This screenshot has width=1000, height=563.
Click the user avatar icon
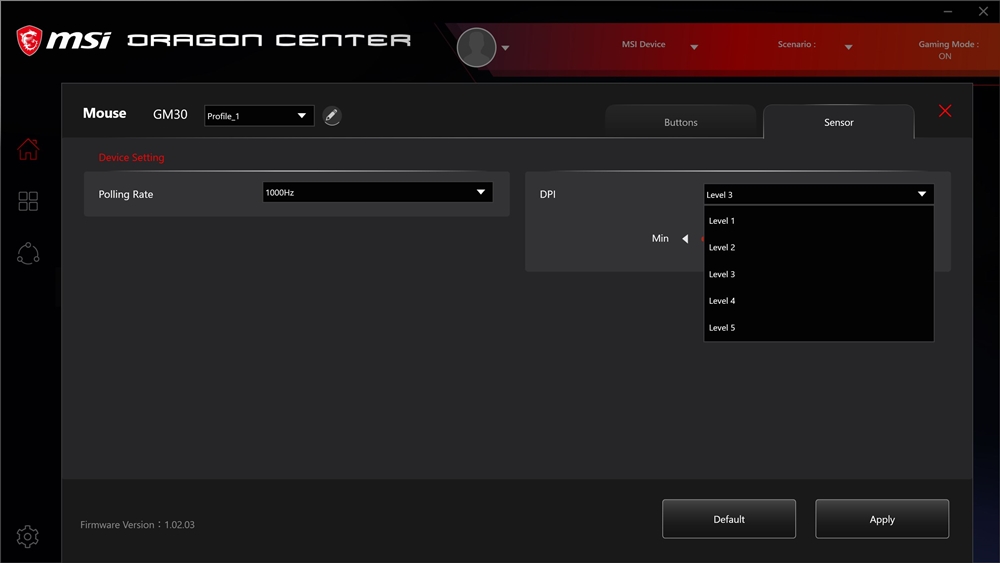click(476, 47)
